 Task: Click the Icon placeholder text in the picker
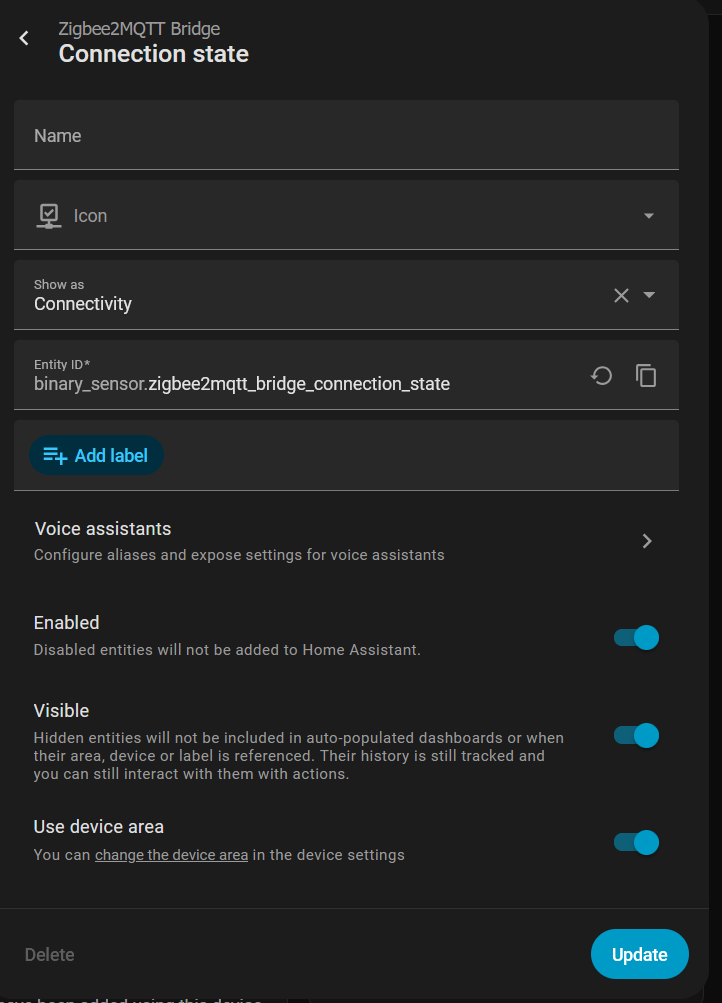pyautogui.click(x=91, y=215)
